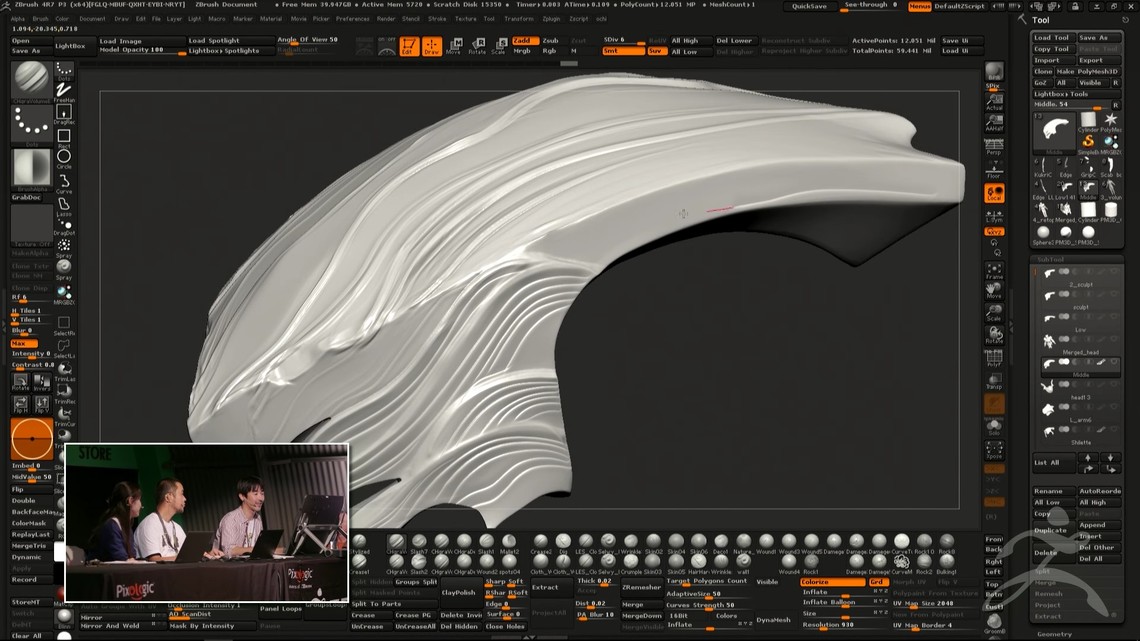Viewport: 1140px width, 641px height.
Task: Click the Frame view icon
Action: (x=994, y=271)
